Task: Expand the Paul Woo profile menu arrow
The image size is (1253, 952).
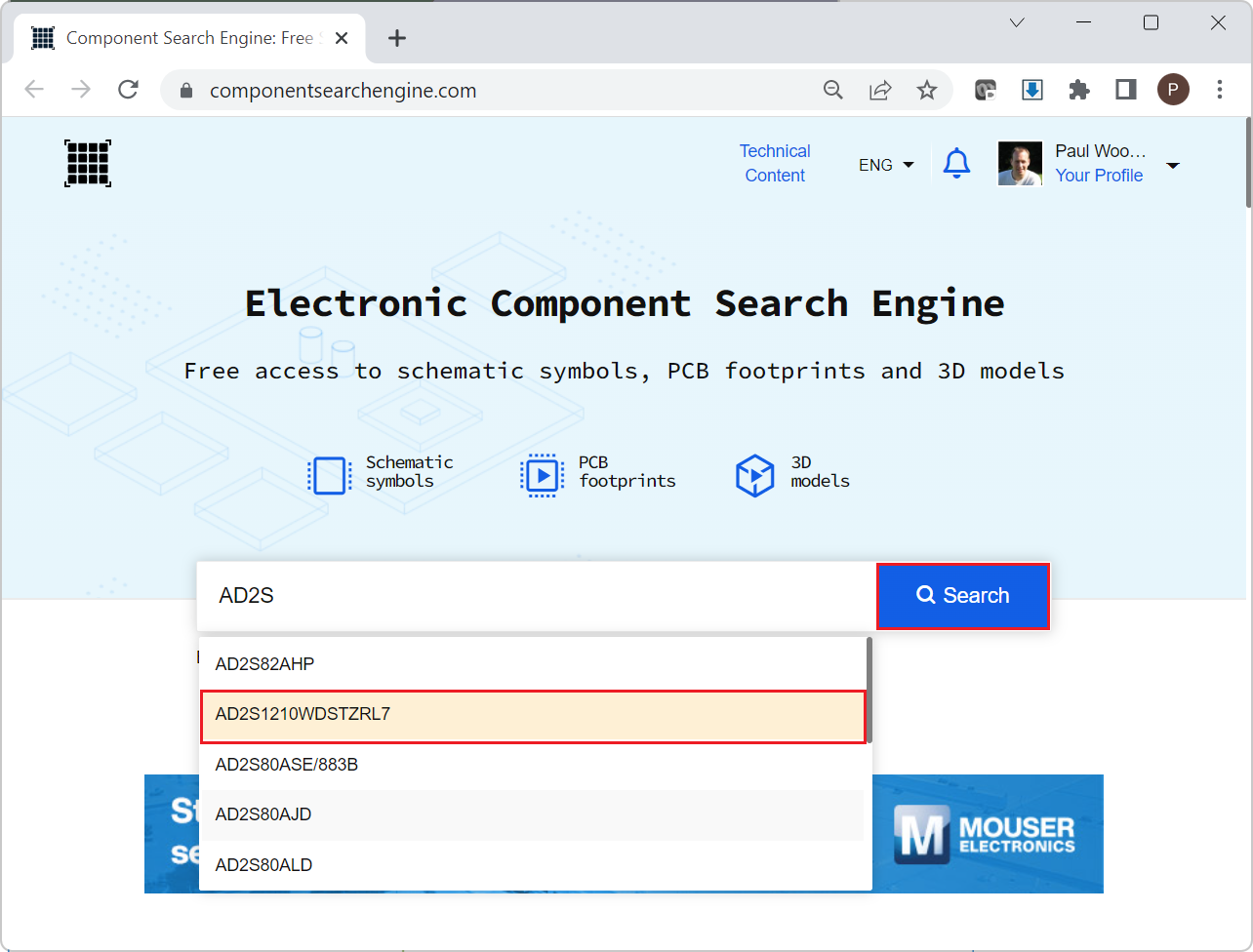Action: pos(1173,165)
